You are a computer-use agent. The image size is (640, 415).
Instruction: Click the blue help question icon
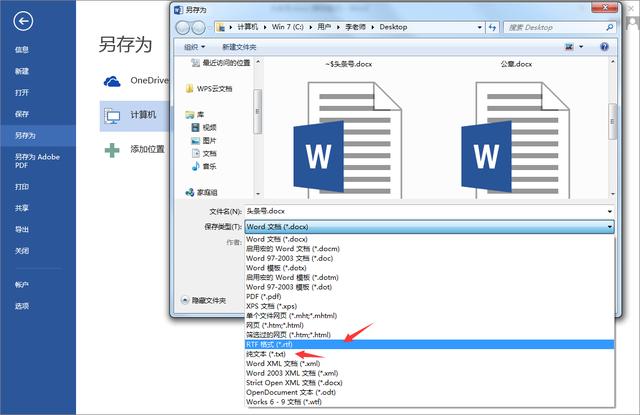604,47
